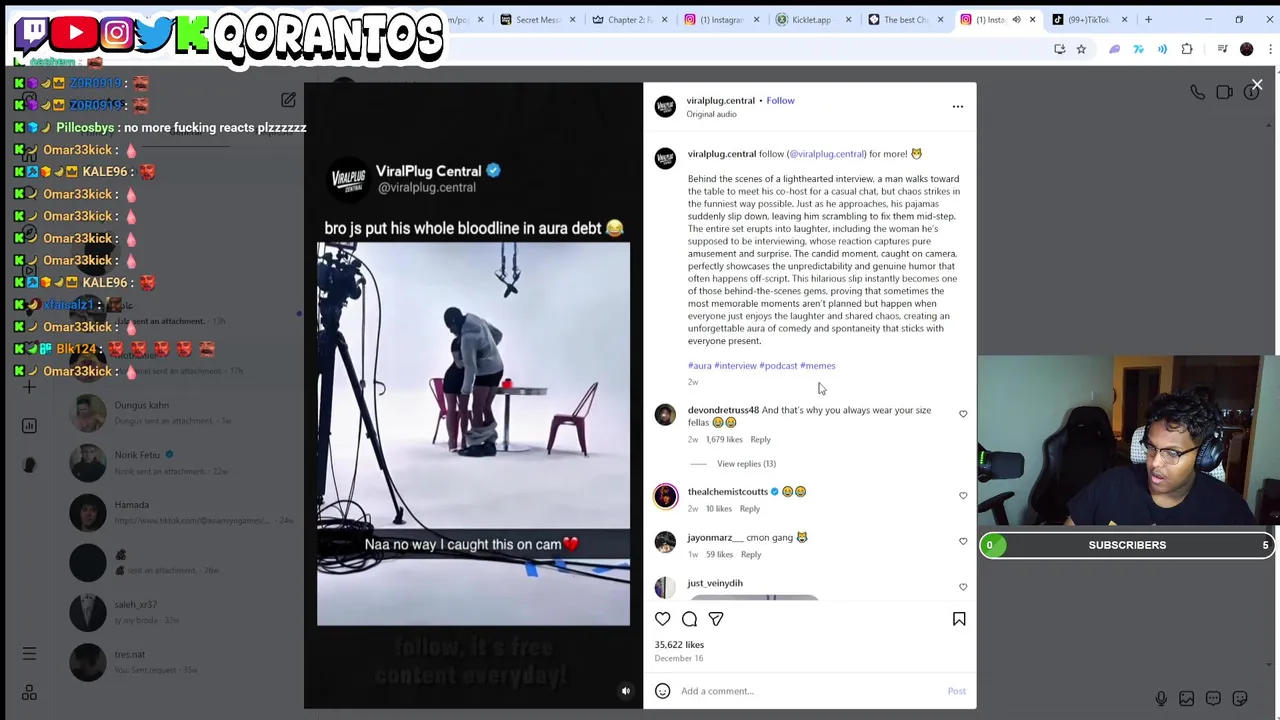Open the GIF picker icon in message bar
Screen dimensions: 1280x720
click(1213, 698)
